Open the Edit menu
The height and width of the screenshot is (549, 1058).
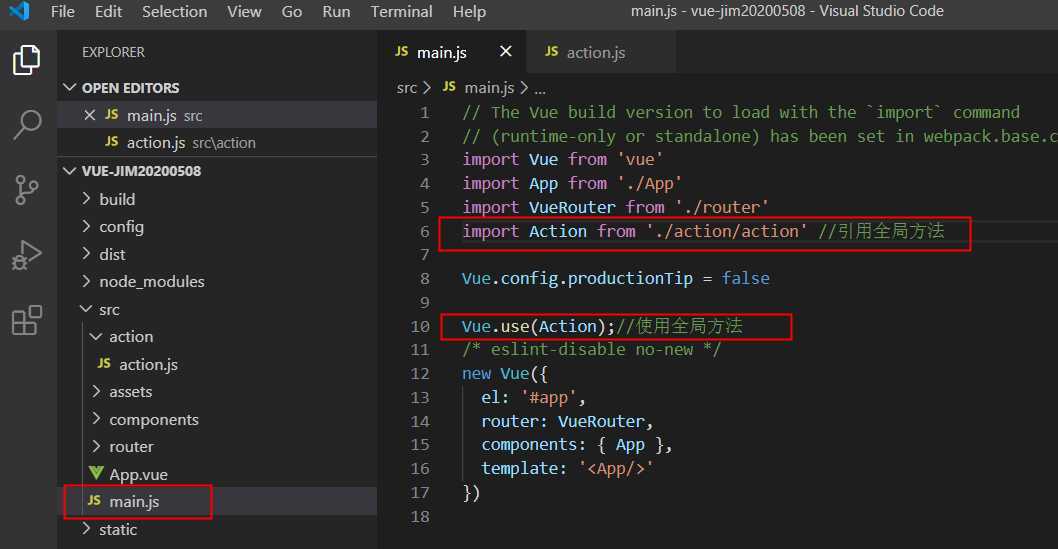(x=108, y=11)
